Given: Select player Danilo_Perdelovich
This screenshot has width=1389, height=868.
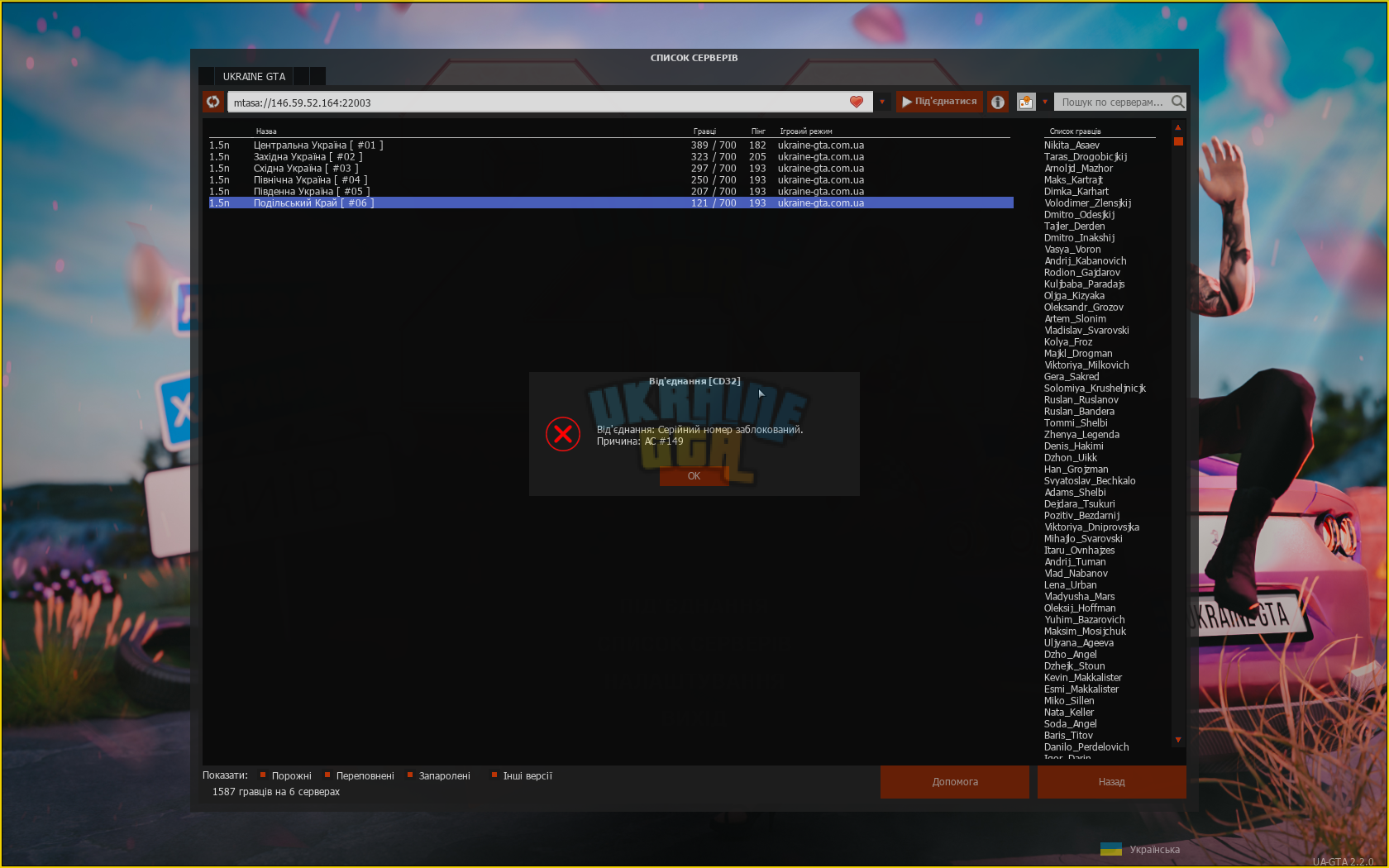Looking at the screenshot, I should 1086,746.
